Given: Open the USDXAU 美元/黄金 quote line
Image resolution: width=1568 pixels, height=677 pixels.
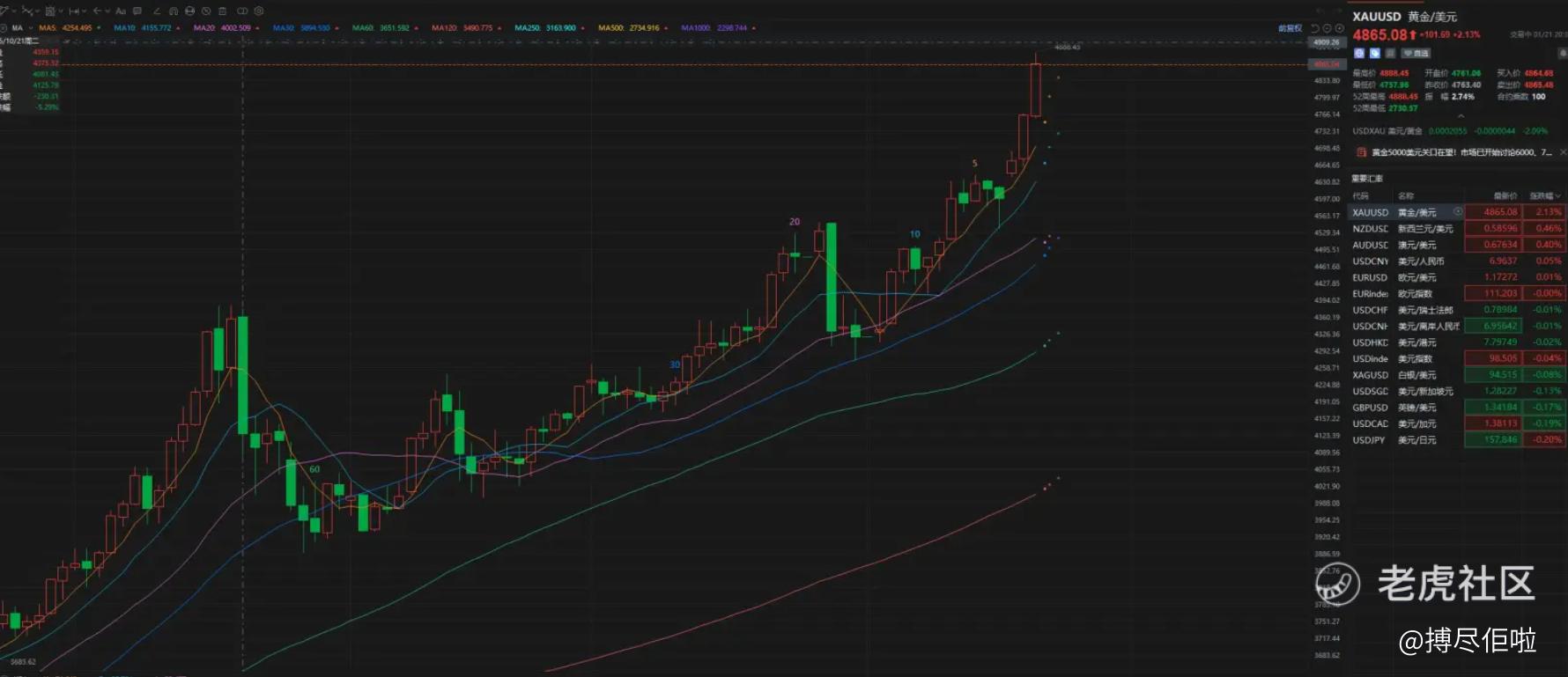Looking at the screenshot, I should click(1450, 131).
